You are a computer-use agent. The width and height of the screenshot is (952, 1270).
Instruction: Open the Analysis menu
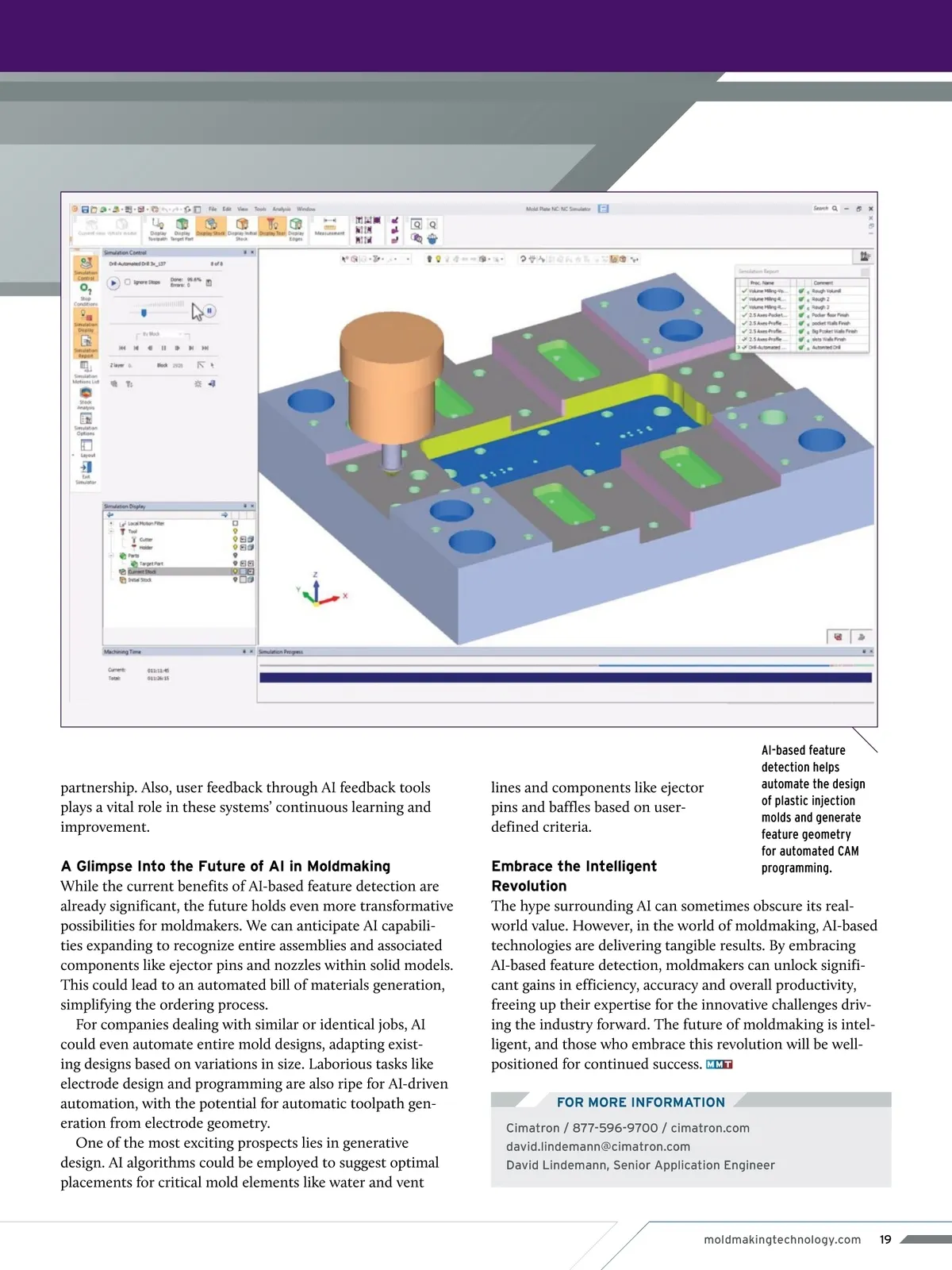point(281,210)
